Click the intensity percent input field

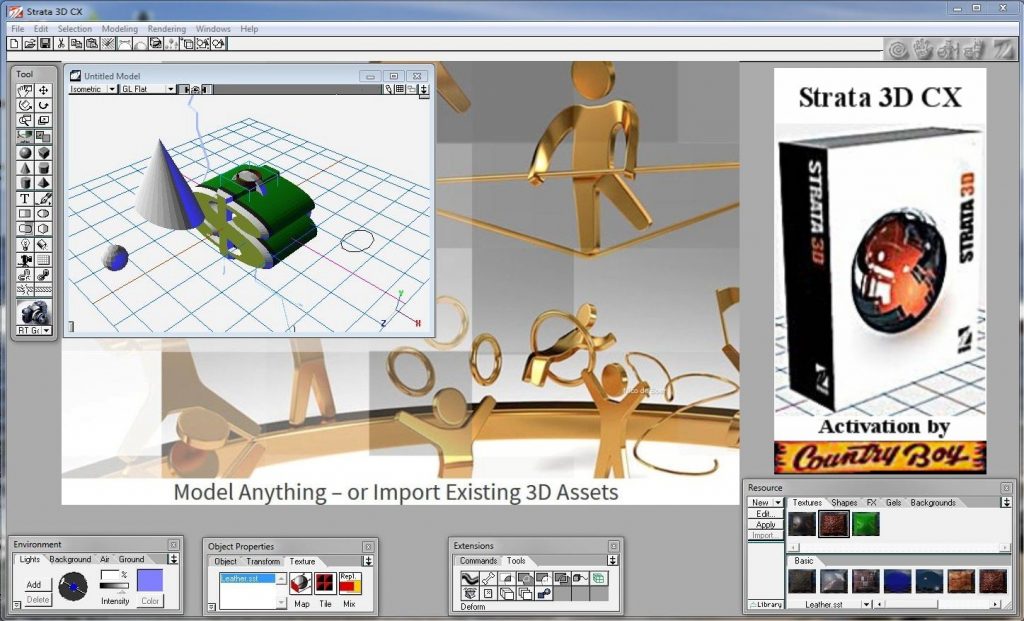[110, 575]
